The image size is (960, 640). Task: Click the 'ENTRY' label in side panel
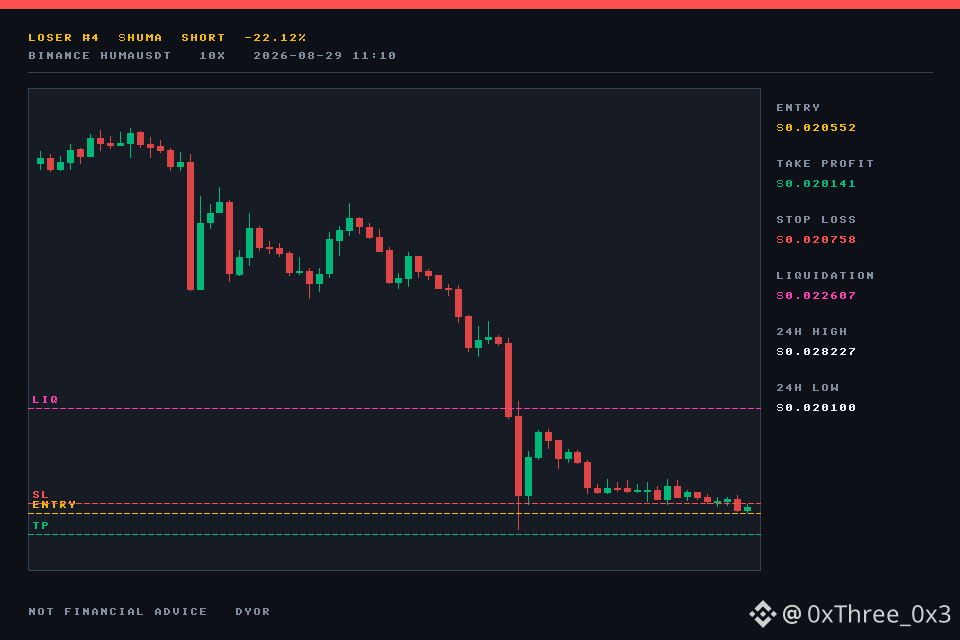[798, 107]
